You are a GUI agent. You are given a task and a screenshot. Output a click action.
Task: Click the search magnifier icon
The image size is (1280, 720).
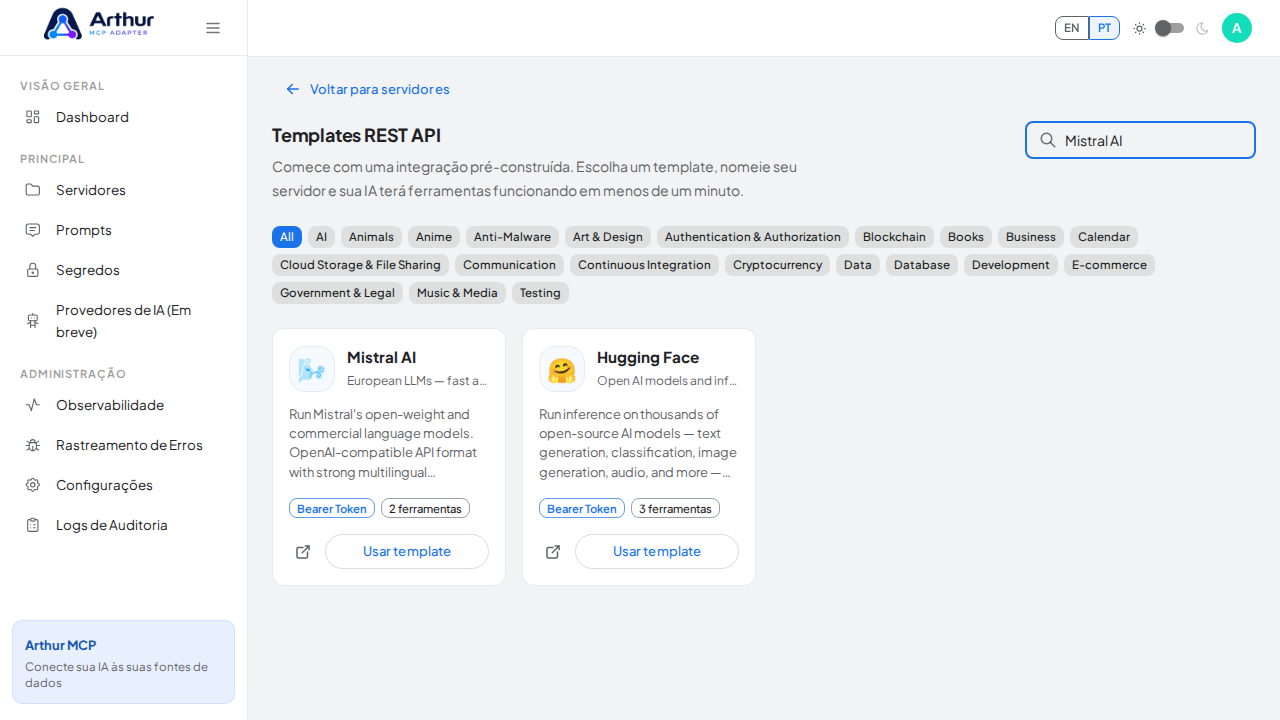pyautogui.click(x=1048, y=140)
